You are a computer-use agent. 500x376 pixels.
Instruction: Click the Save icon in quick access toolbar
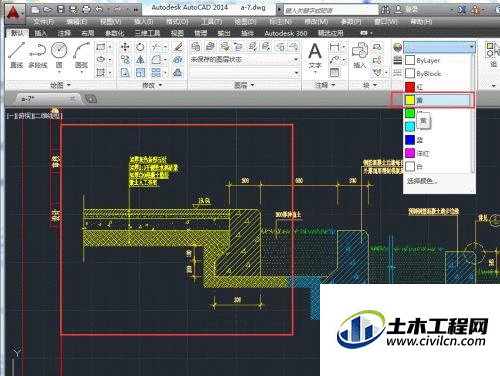(60, 9)
